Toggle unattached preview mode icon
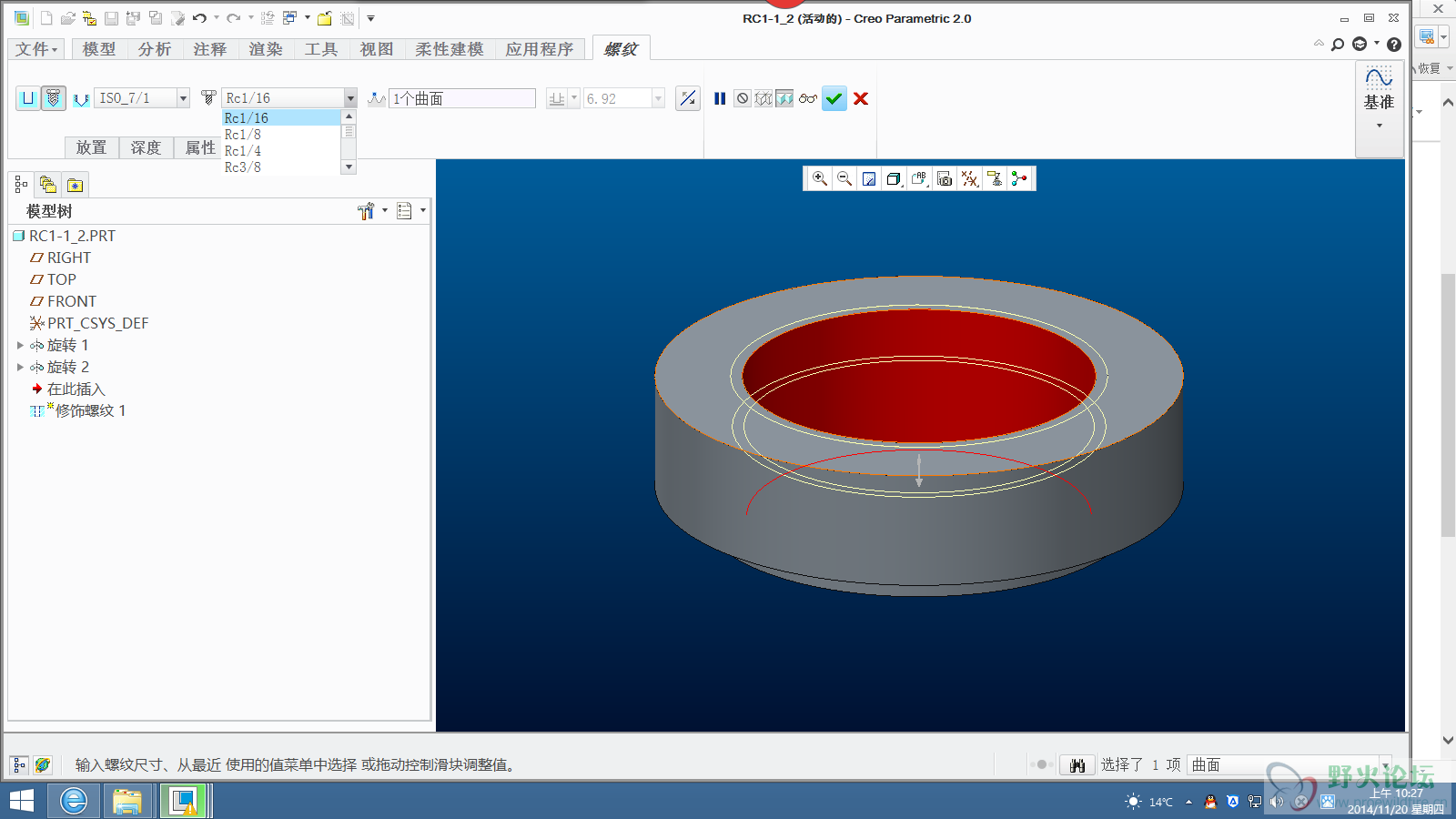 tap(763, 98)
